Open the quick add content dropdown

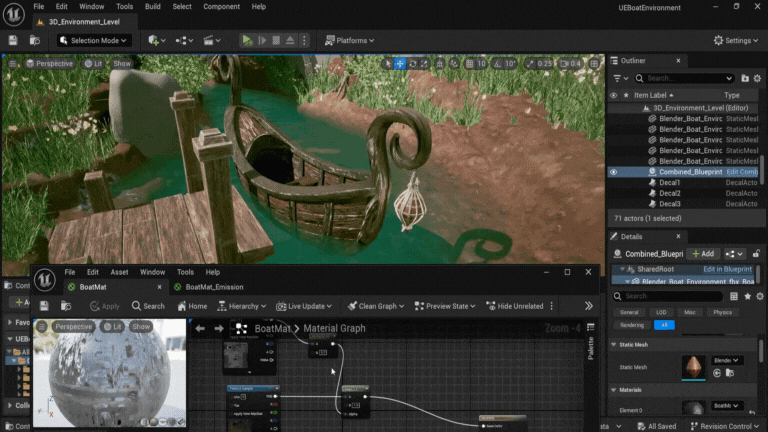pos(157,40)
